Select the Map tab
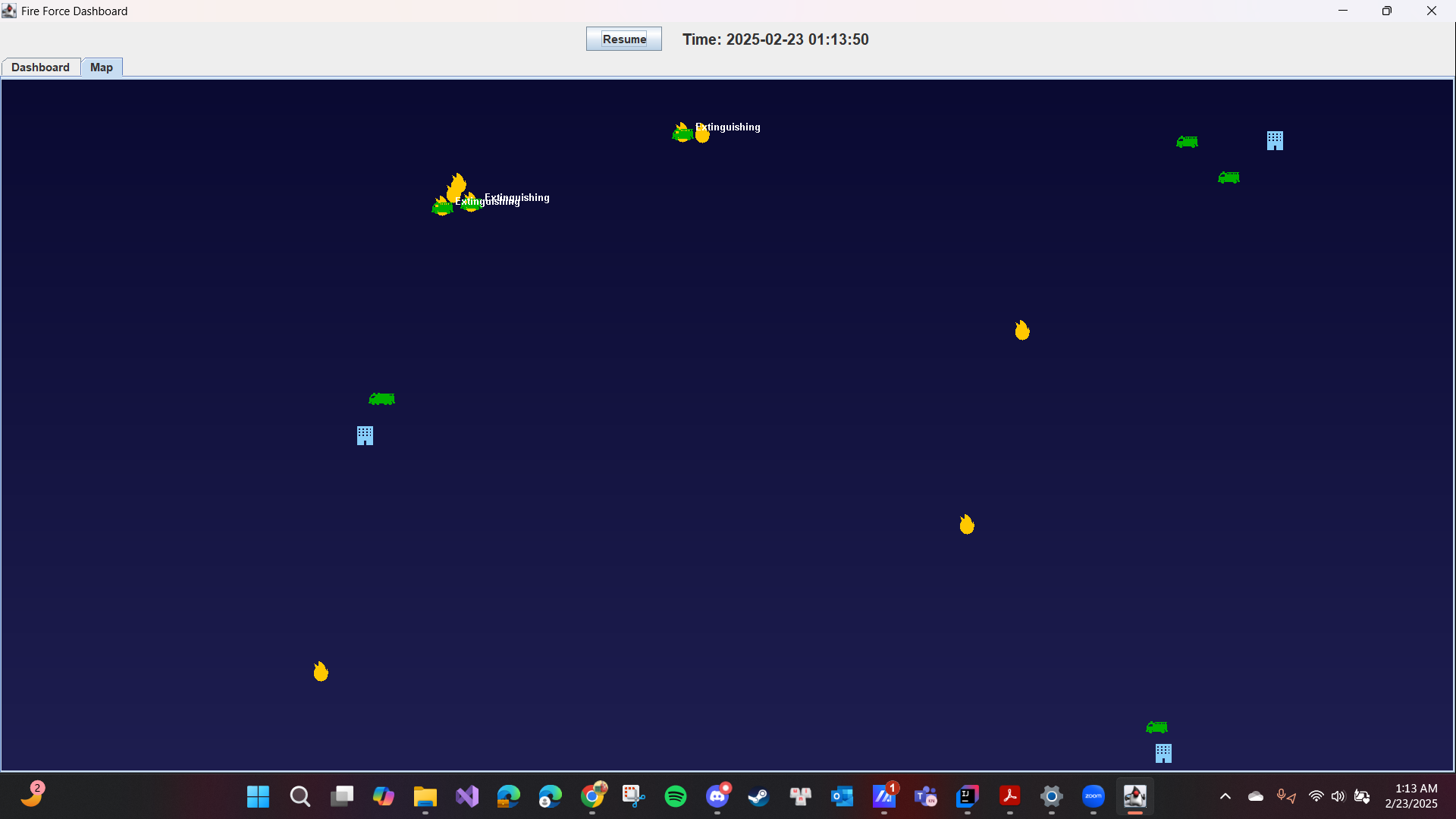1456x819 pixels. click(101, 67)
